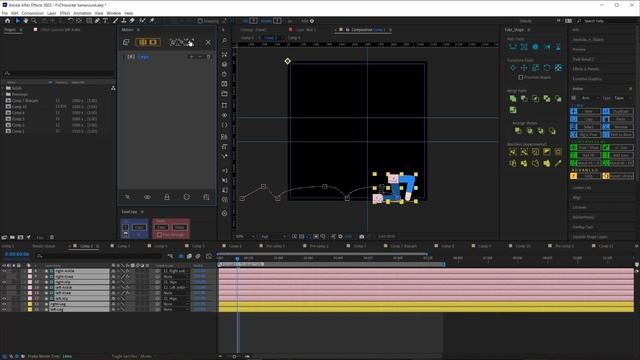The width and height of the screenshot is (640, 360).
Task: Toggle visibility of the left Ankle layer
Action: 4,287
